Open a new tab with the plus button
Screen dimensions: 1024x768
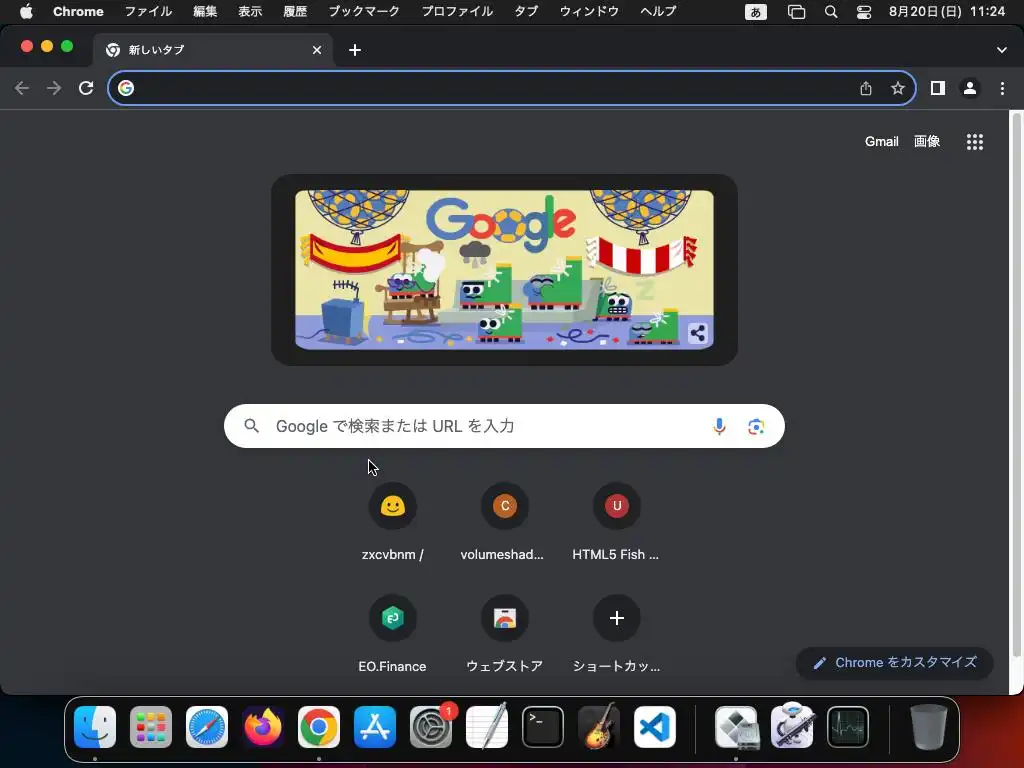click(x=355, y=50)
